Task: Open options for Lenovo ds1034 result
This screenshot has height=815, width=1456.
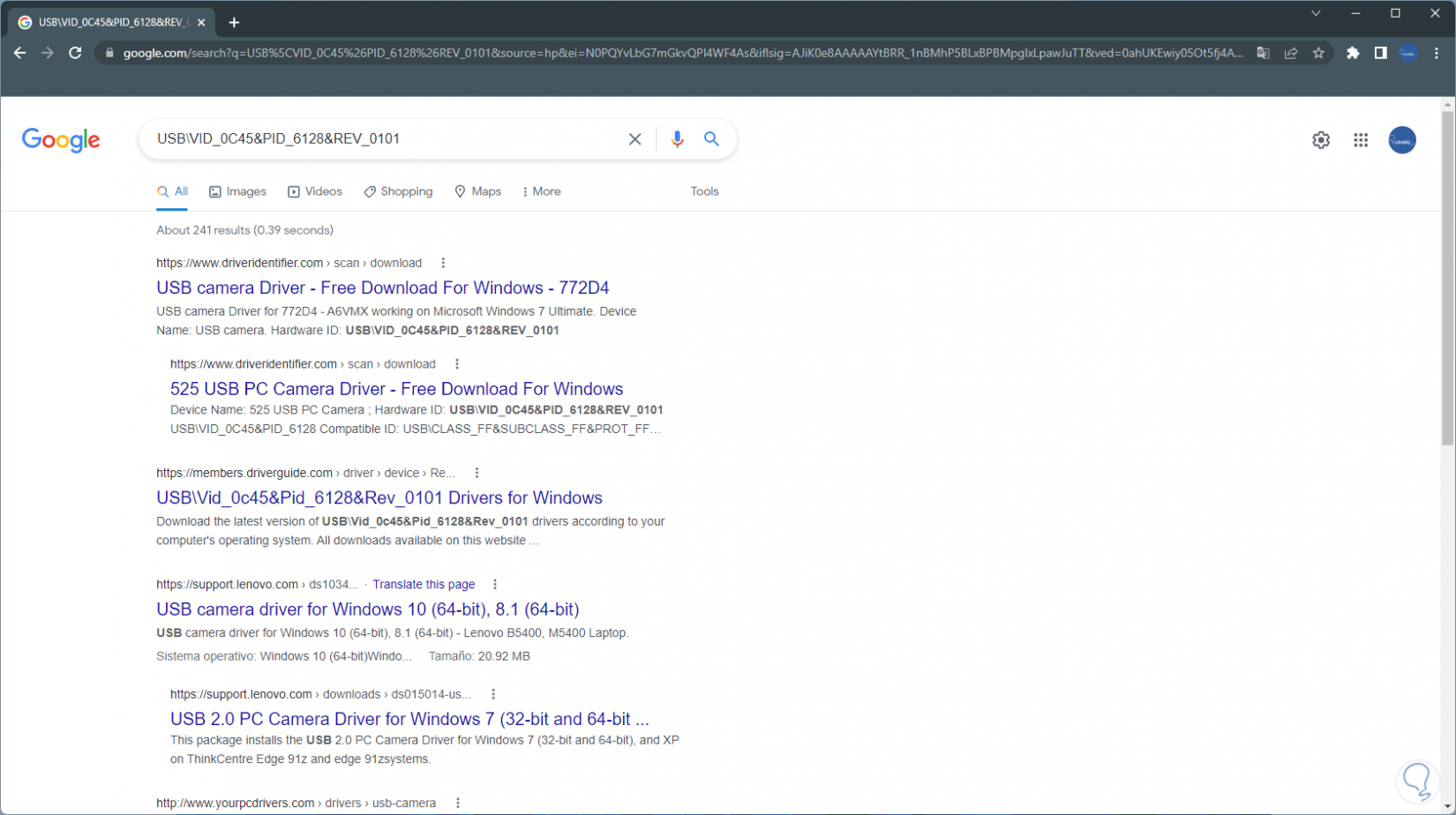Action: [x=495, y=585]
